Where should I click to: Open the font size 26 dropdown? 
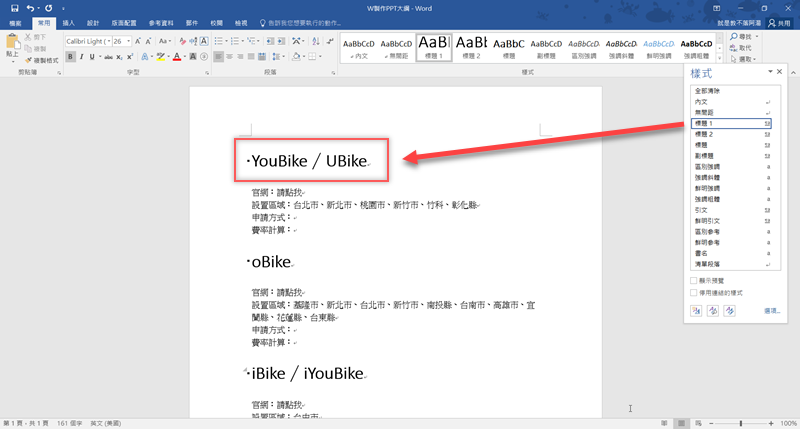pyautogui.click(x=128, y=41)
